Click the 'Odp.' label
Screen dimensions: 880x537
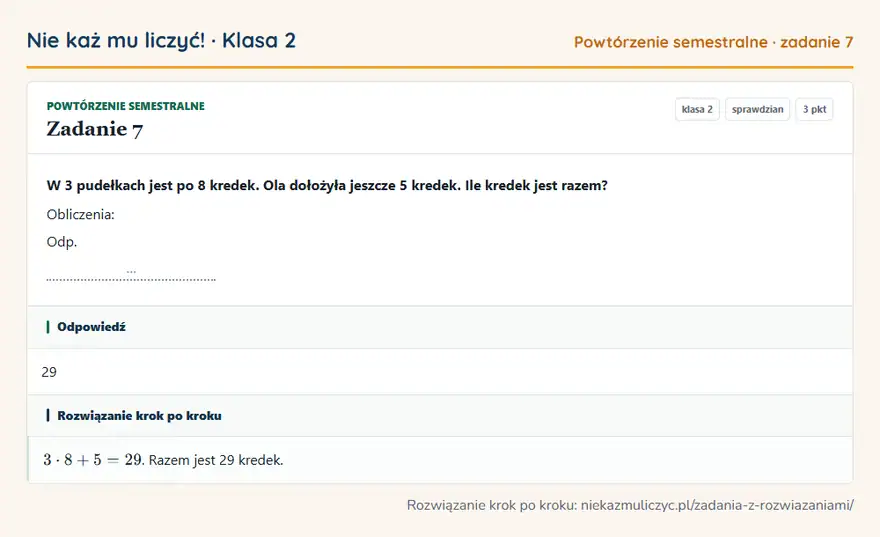pyautogui.click(x=62, y=242)
